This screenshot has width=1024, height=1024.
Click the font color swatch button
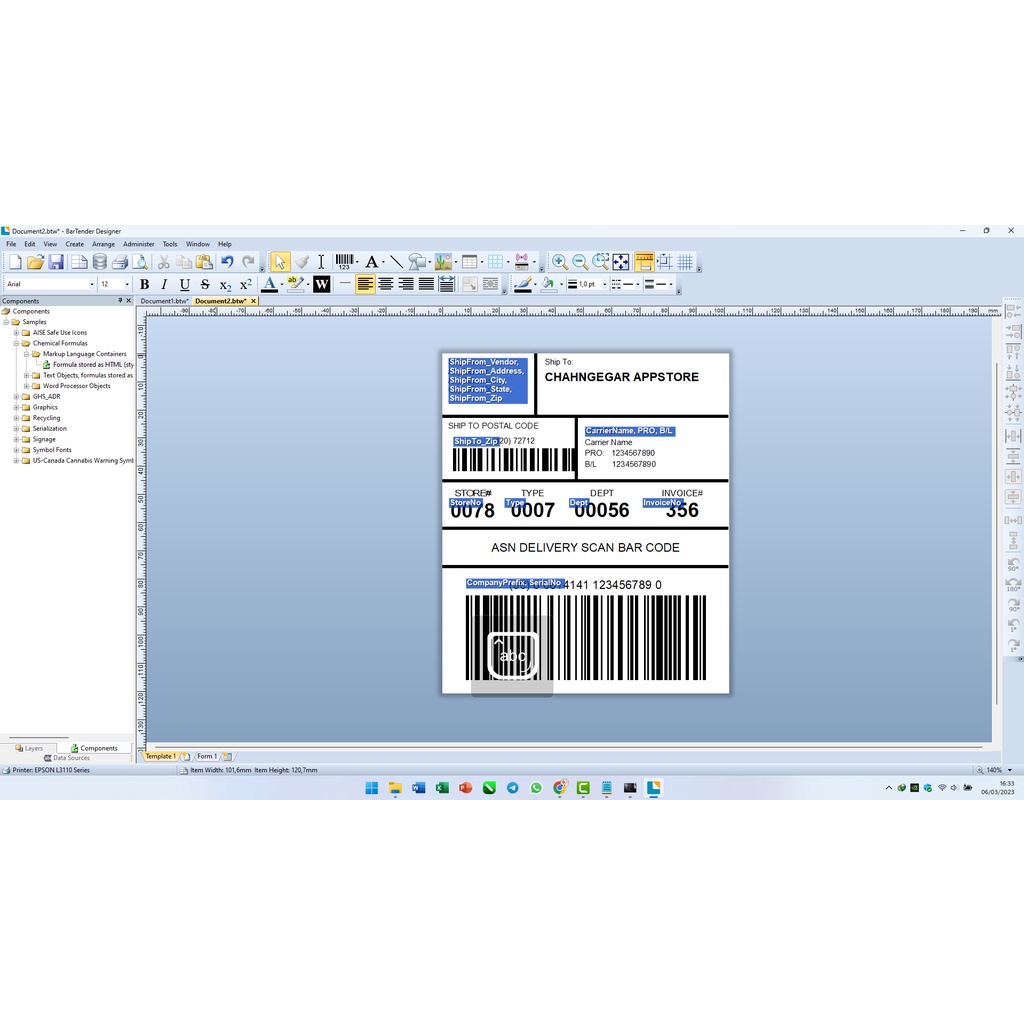pyautogui.click(x=268, y=285)
